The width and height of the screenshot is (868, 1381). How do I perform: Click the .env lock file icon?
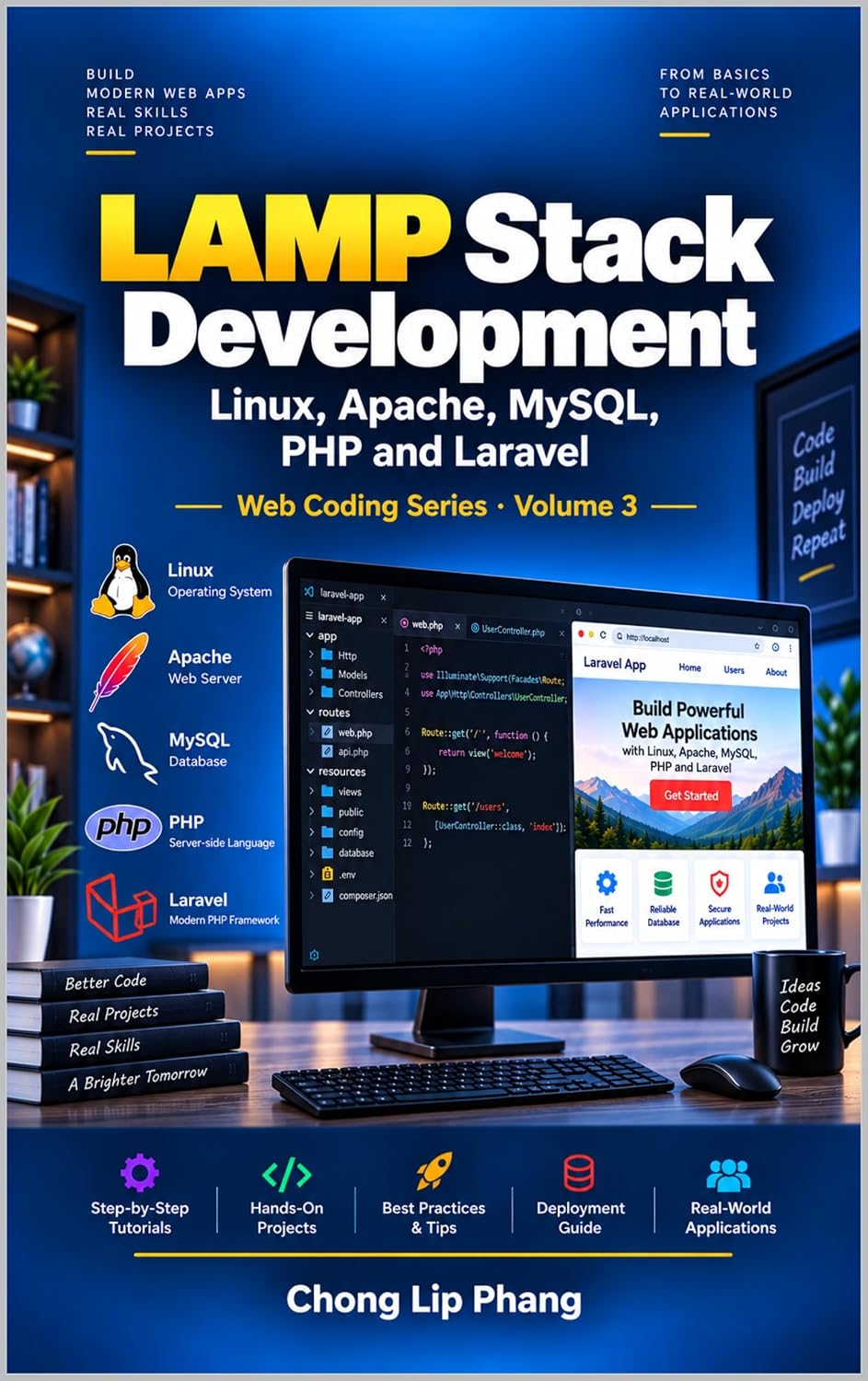point(327,873)
